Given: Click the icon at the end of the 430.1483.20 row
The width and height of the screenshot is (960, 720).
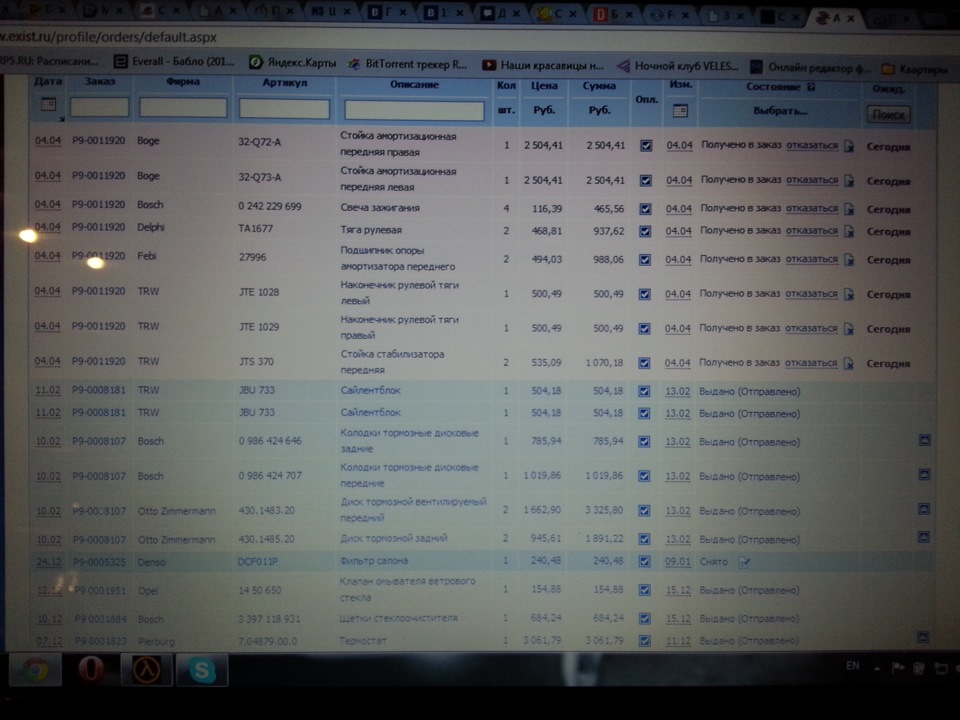Looking at the screenshot, I should [924, 509].
